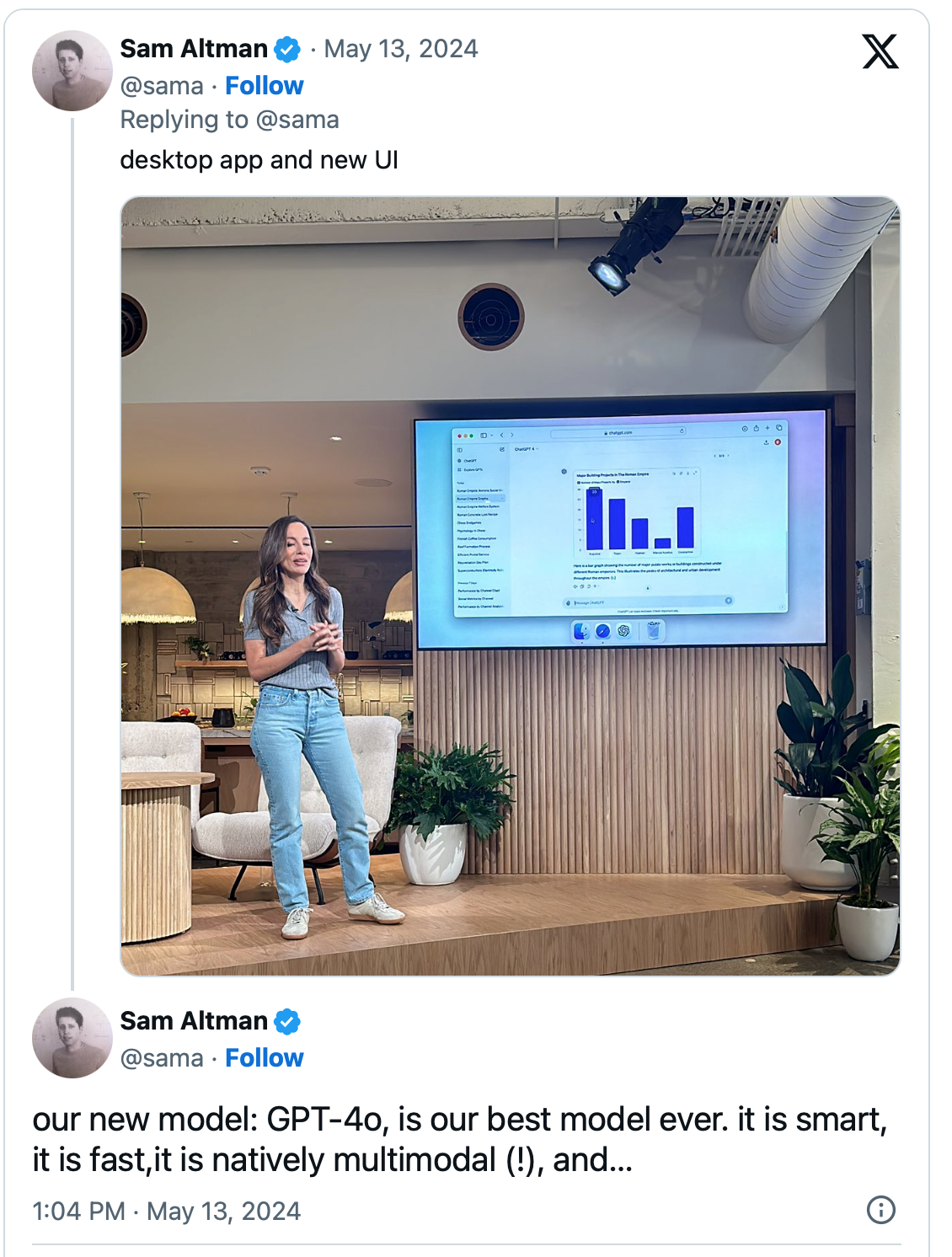
Task: Open Sam Altman's avatar on the reply tweet
Action: click(x=72, y=71)
